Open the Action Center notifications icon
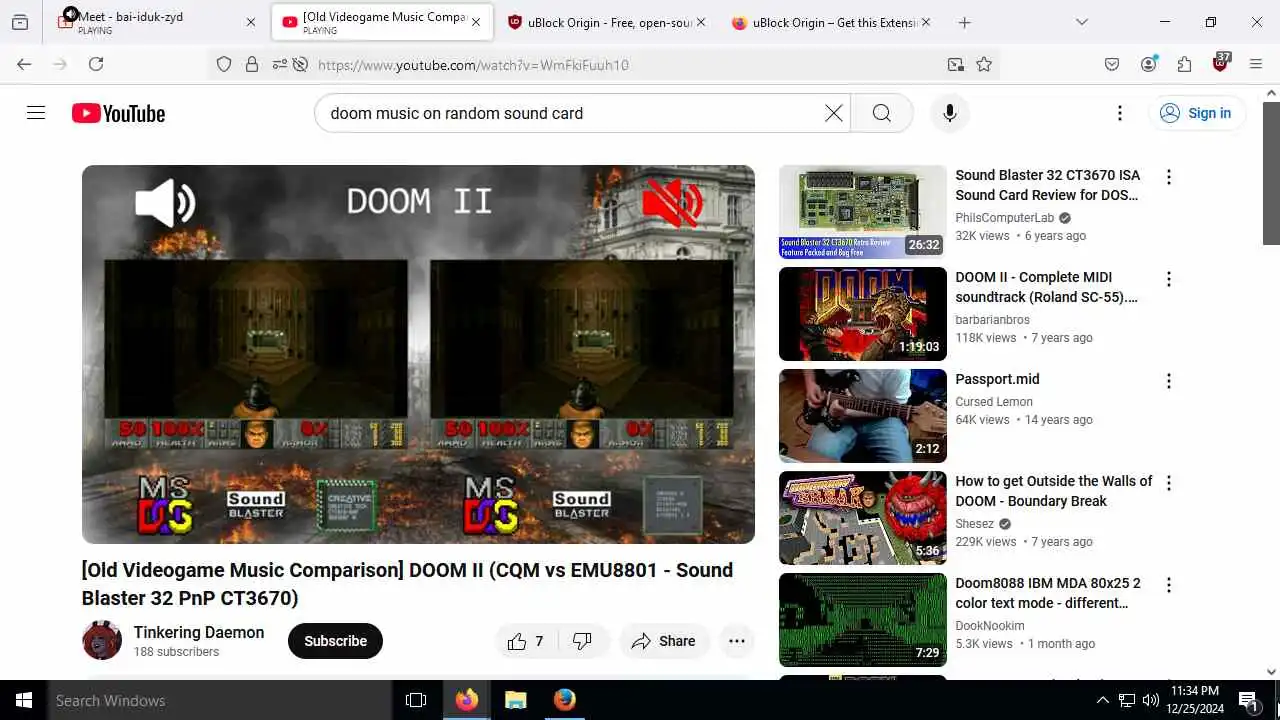Image resolution: width=1280 pixels, height=720 pixels. pos(1247,700)
